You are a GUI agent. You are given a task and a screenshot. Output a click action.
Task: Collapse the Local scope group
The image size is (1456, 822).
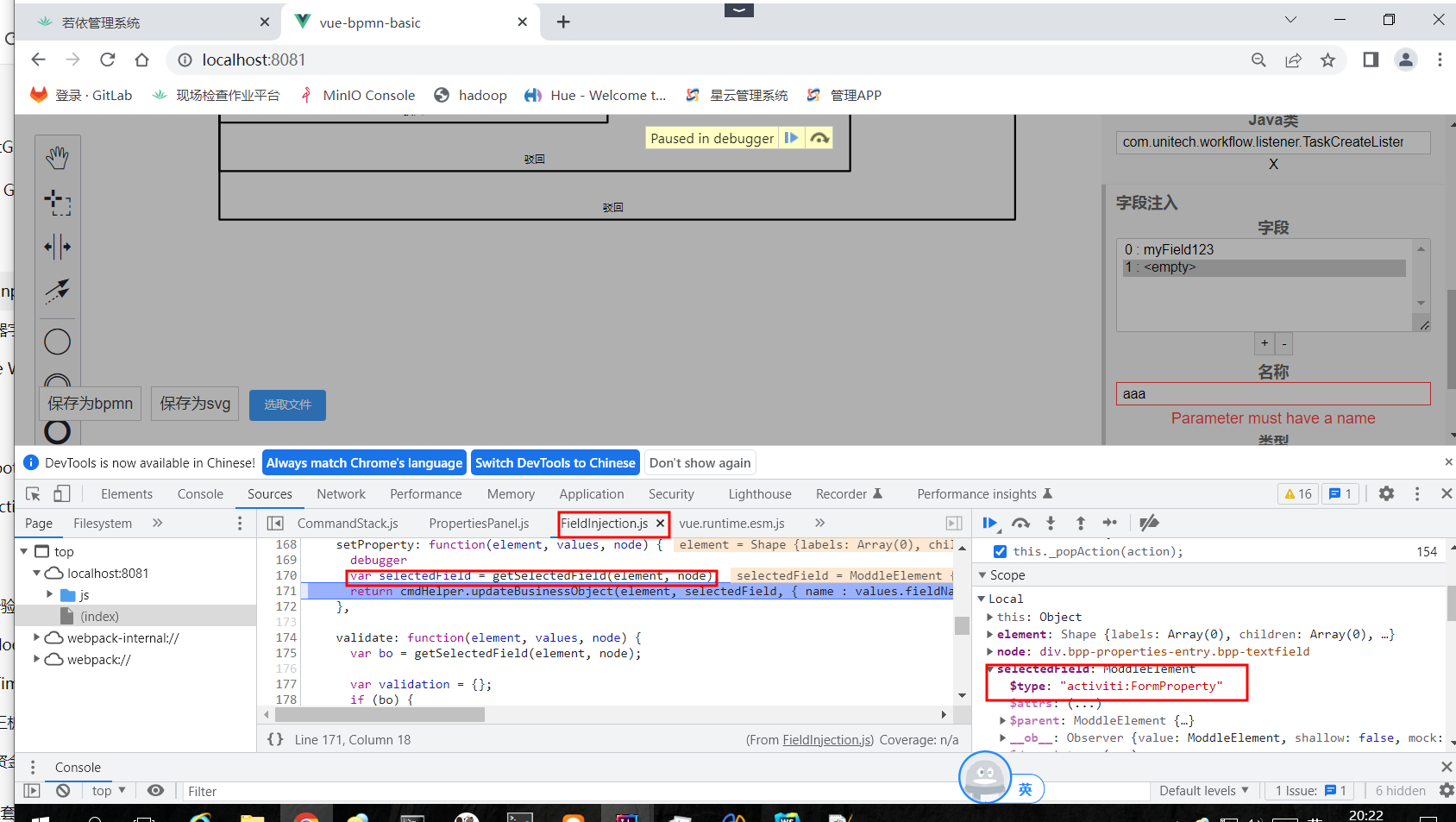(982, 599)
